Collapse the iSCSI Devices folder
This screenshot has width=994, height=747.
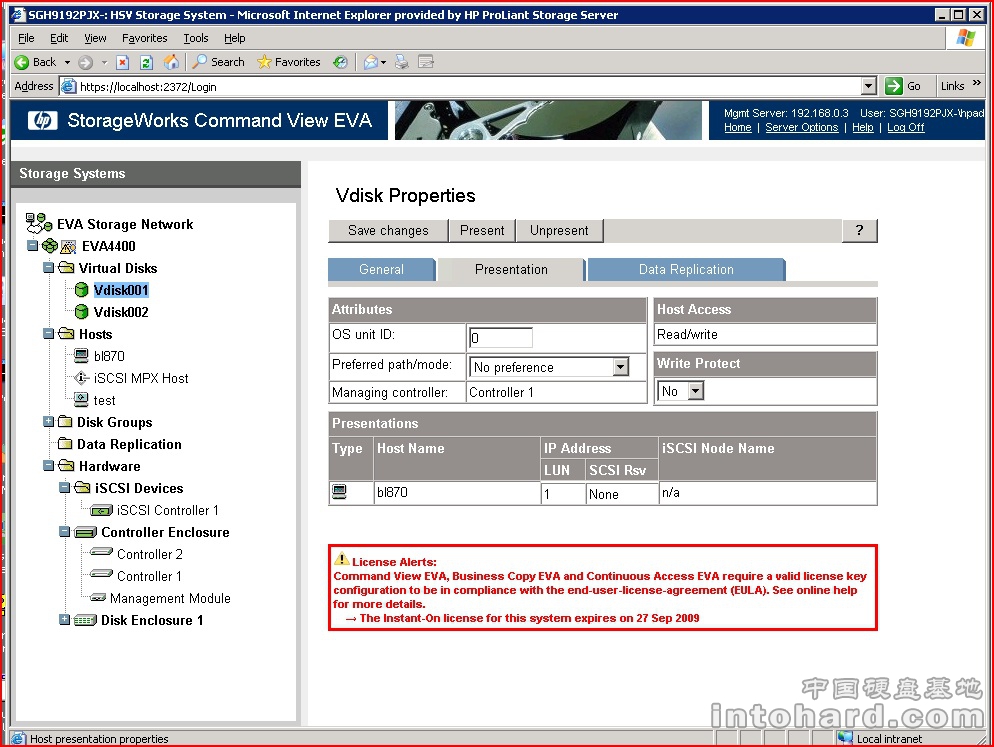[x=64, y=488]
